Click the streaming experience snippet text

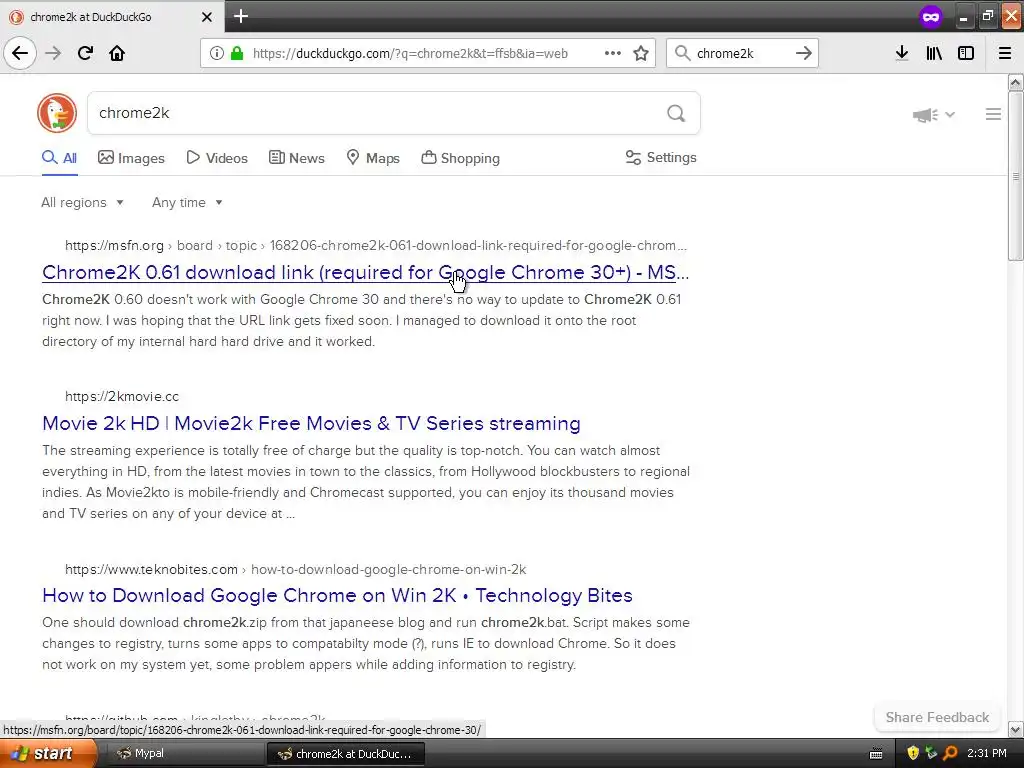[366, 482]
